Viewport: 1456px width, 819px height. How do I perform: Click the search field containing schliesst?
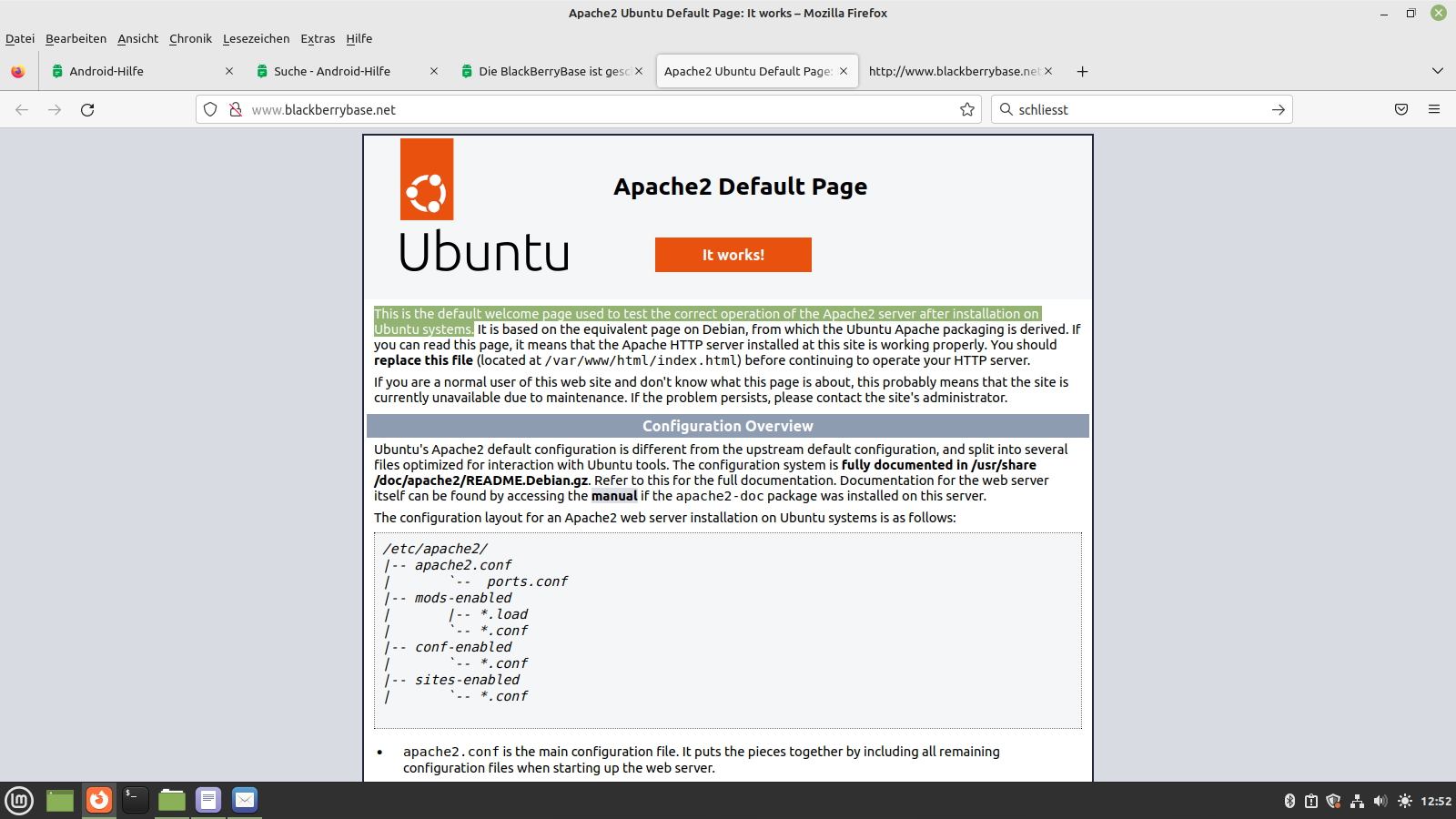click(x=1137, y=110)
